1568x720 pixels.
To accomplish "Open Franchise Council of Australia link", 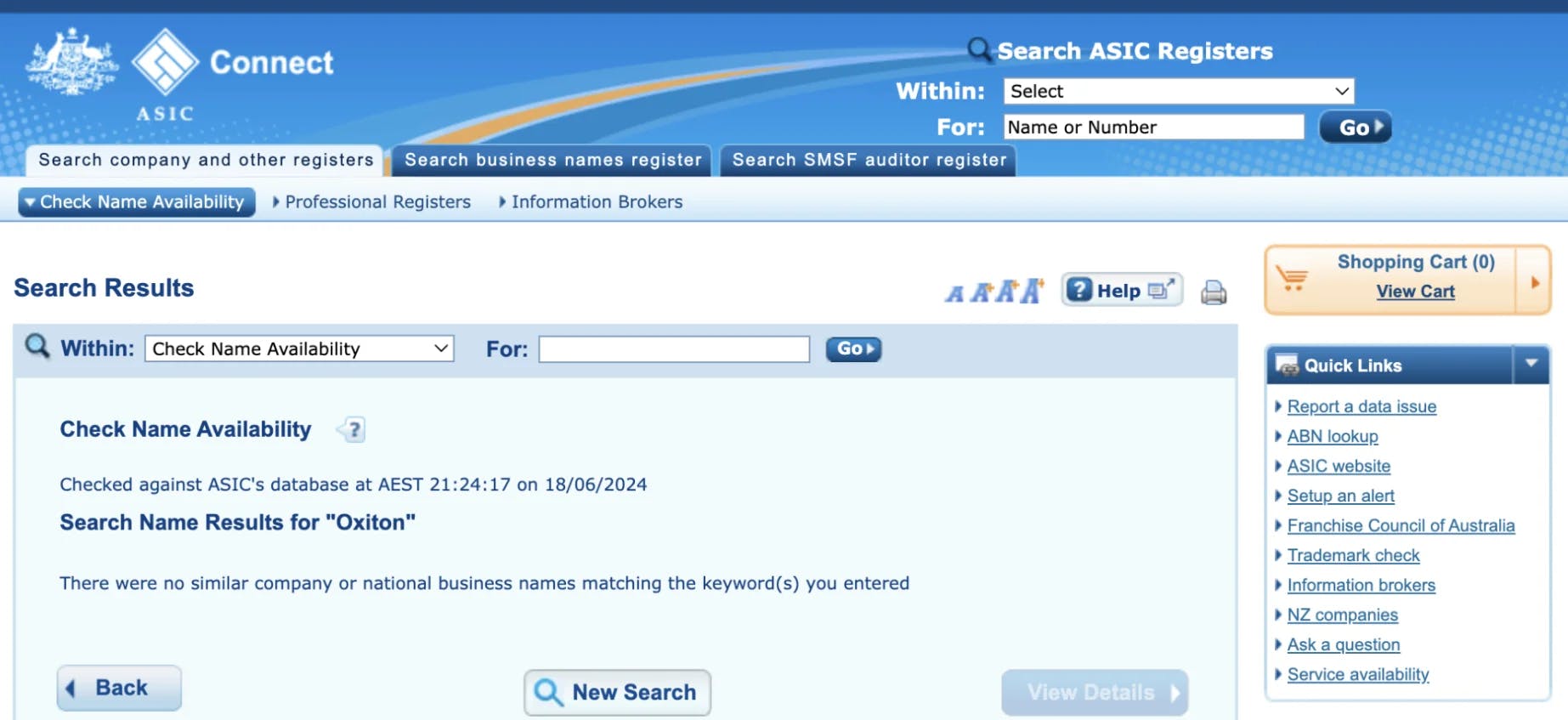I will (1401, 525).
